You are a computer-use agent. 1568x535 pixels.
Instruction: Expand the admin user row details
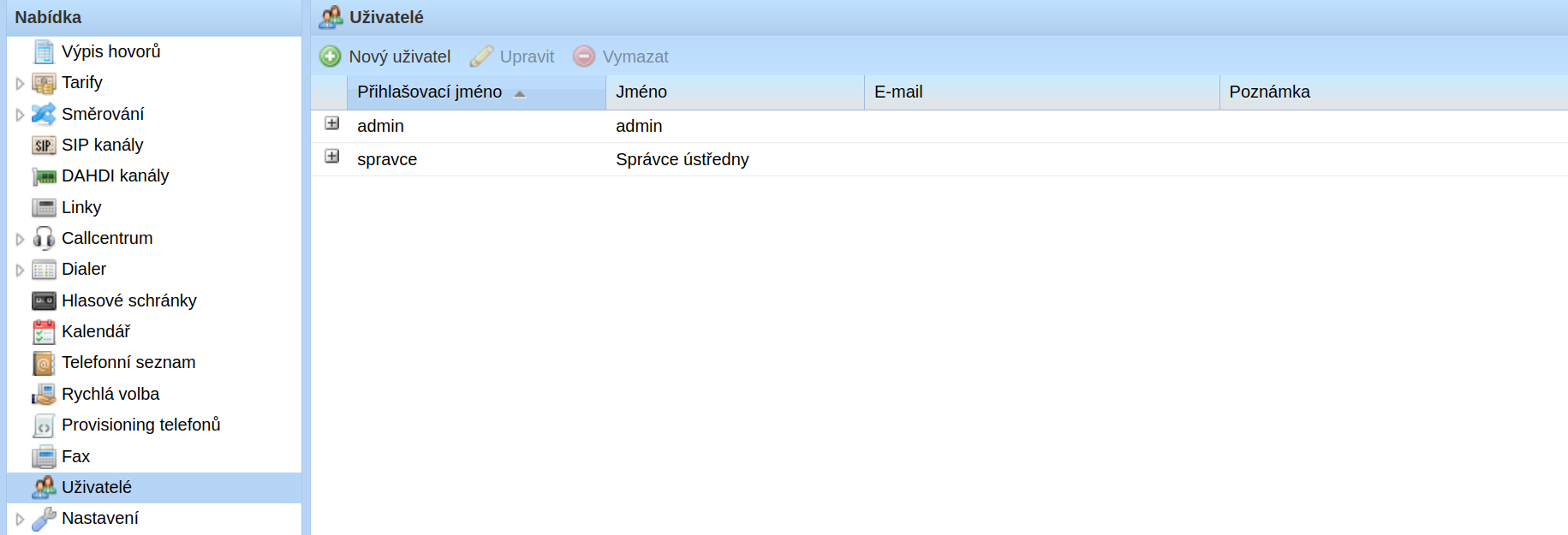pos(332,123)
